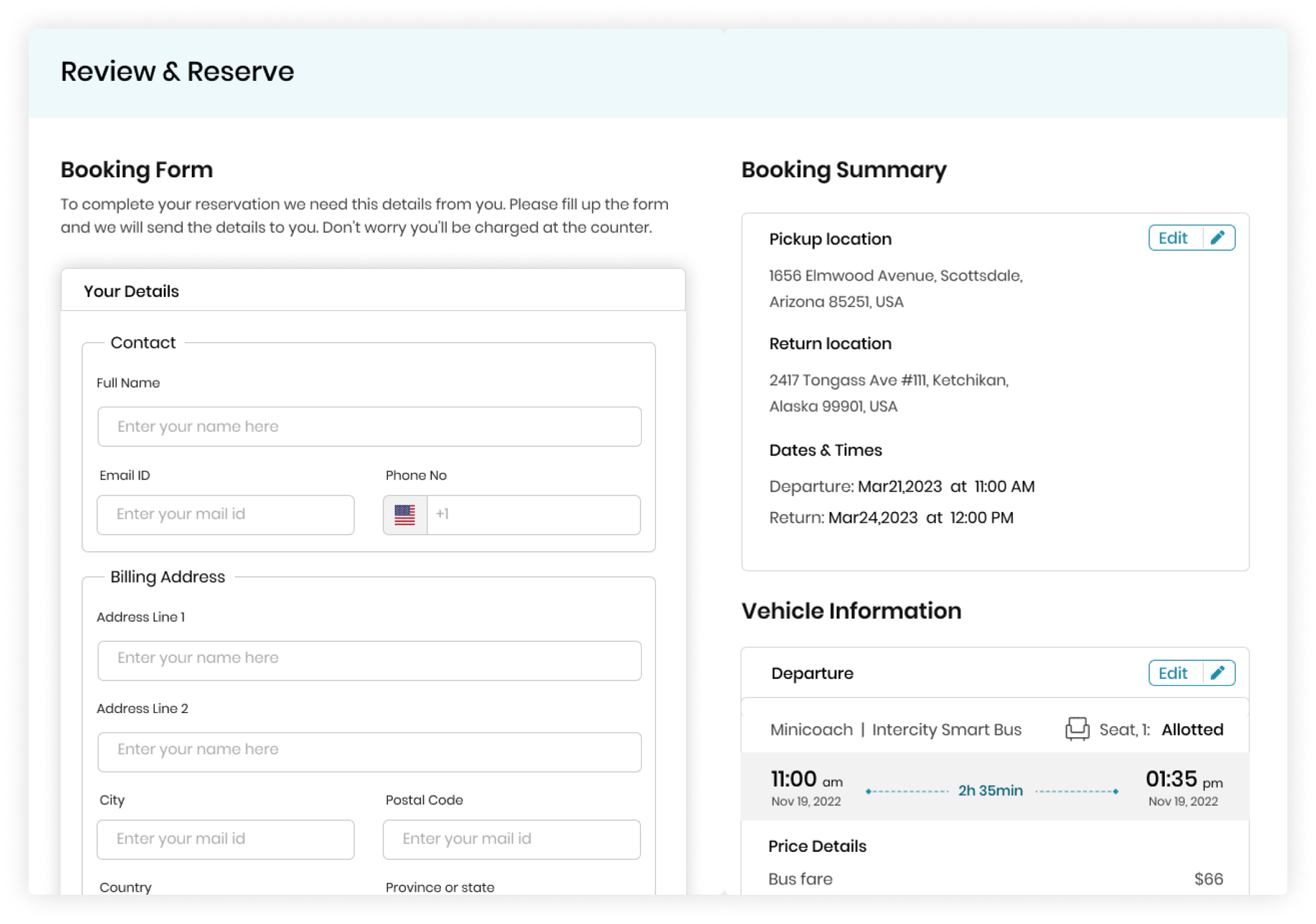Click the 'Country' field label

click(x=126, y=887)
